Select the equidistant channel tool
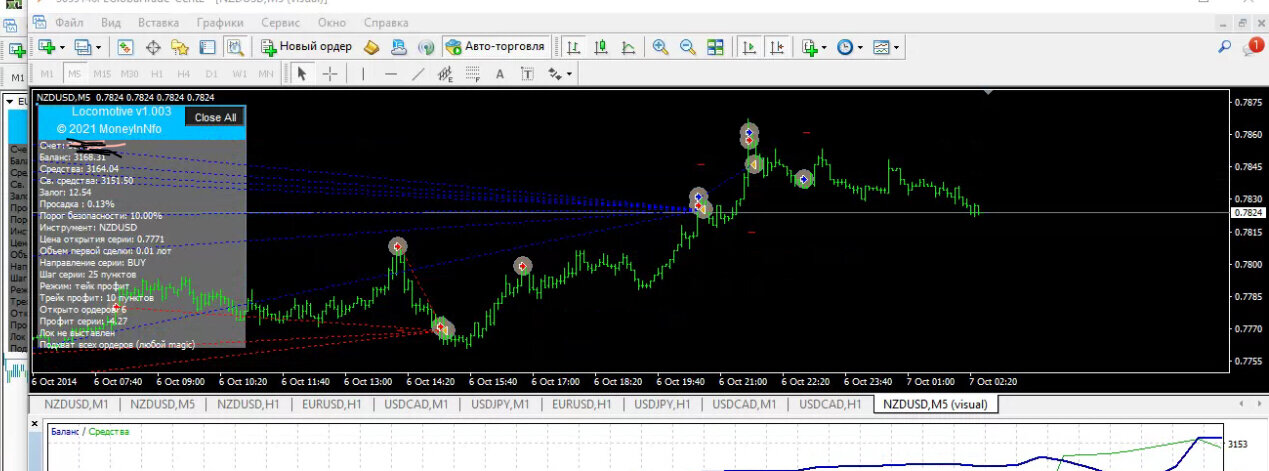 tap(446, 74)
